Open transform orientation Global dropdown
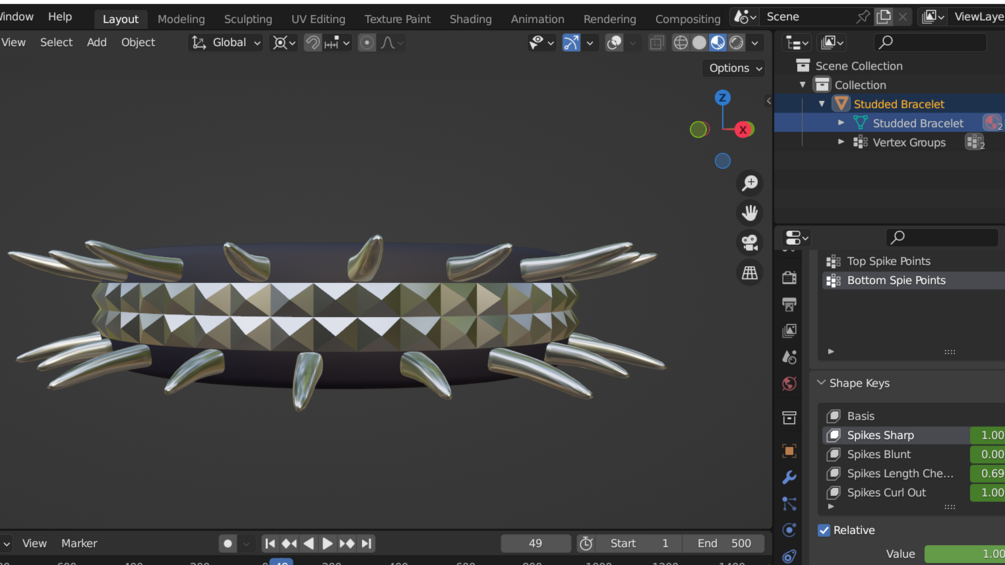The image size is (1005, 565). [226, 42]
